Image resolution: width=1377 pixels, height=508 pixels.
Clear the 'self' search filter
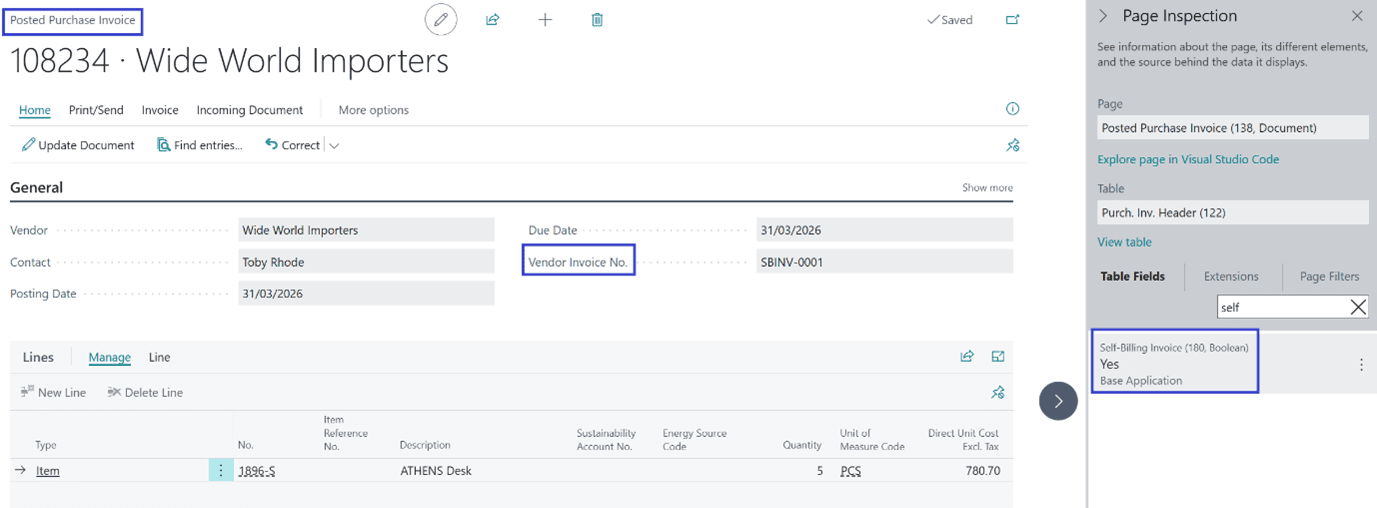[x=1358, y=308]
